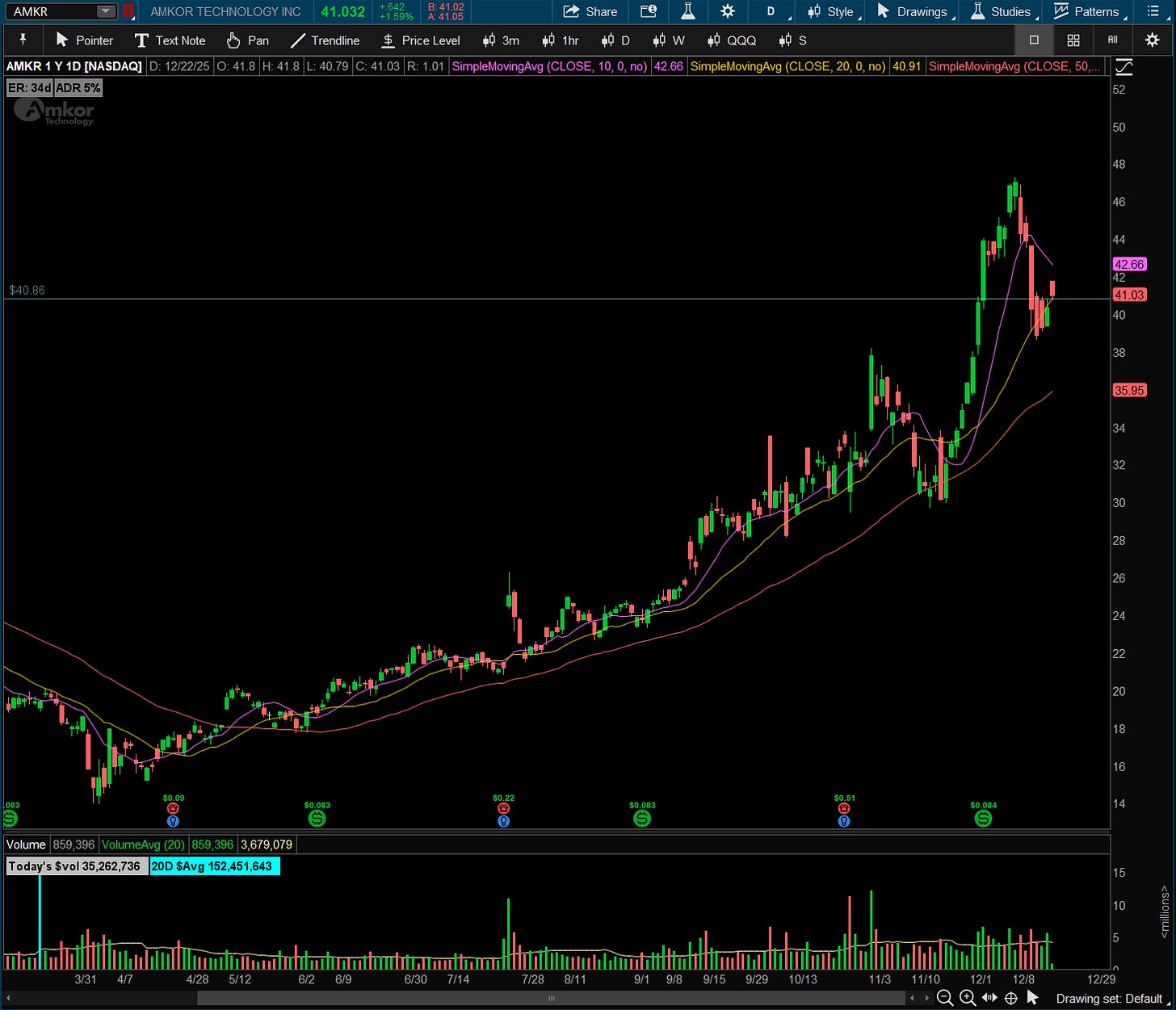
Task: Open the Style menu
Action: [832, 11]
